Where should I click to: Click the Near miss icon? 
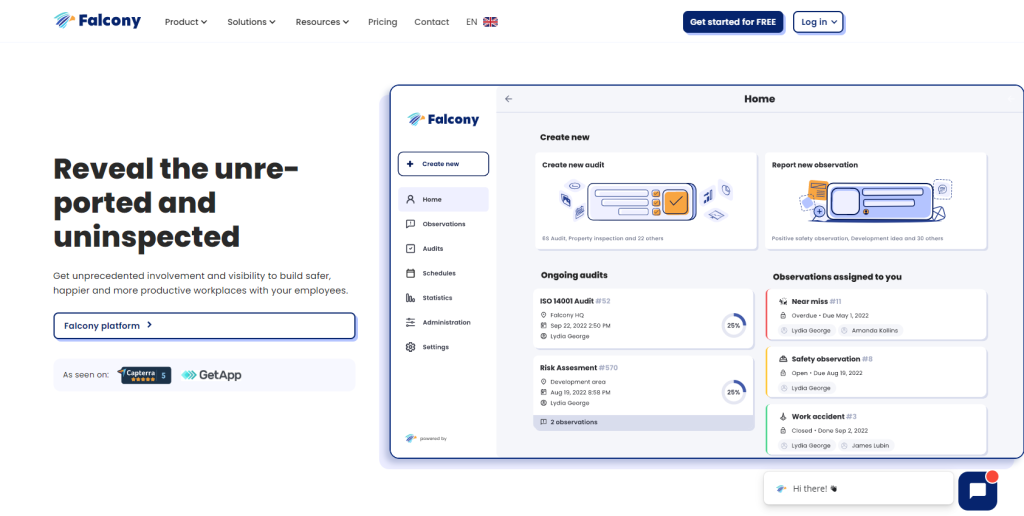(x=783, y=302)
